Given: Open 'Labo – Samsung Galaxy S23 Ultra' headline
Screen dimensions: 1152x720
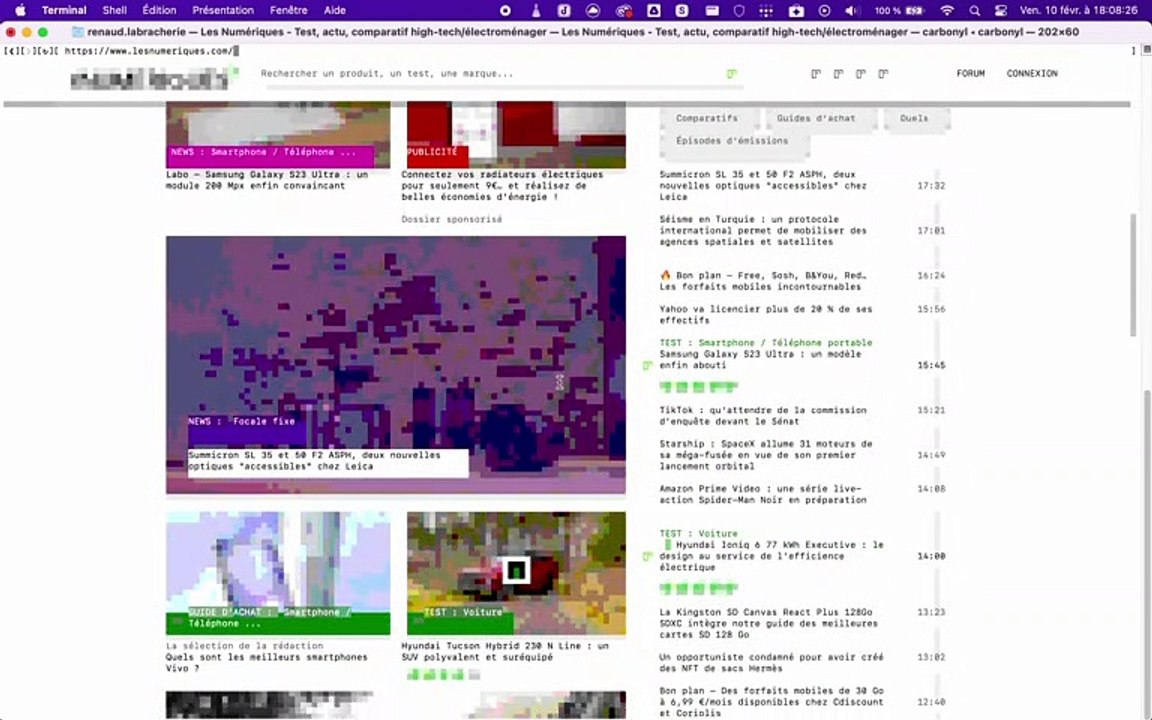Looking at the screenshot, I should click(267, 180).
